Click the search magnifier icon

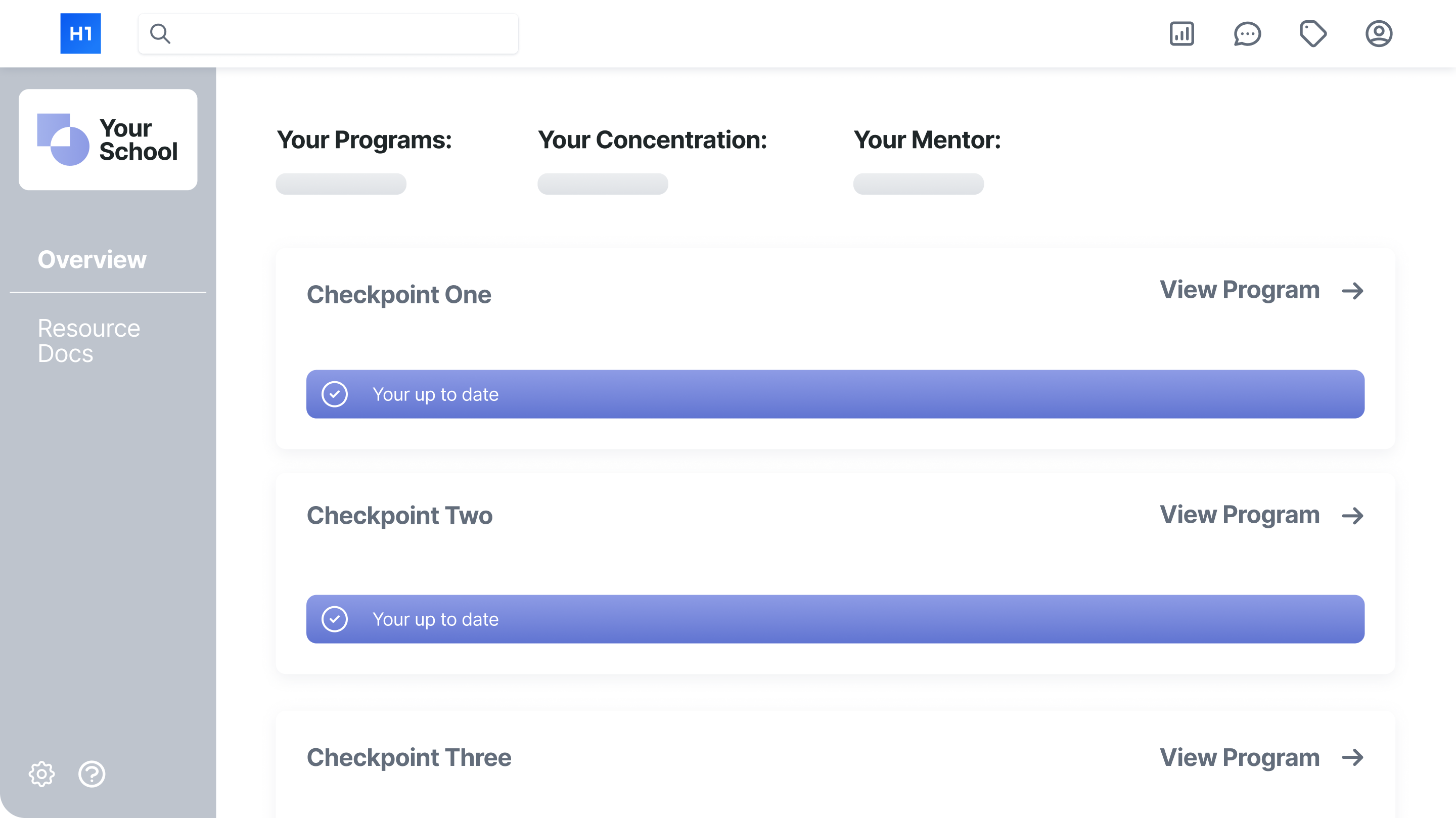(160, 34)
